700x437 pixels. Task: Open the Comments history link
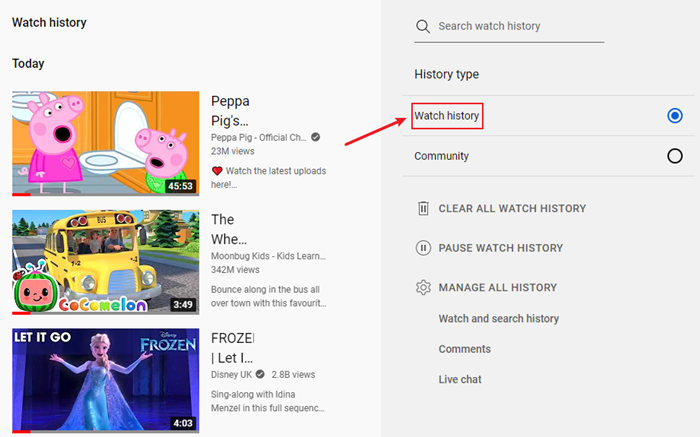point(464,349)
